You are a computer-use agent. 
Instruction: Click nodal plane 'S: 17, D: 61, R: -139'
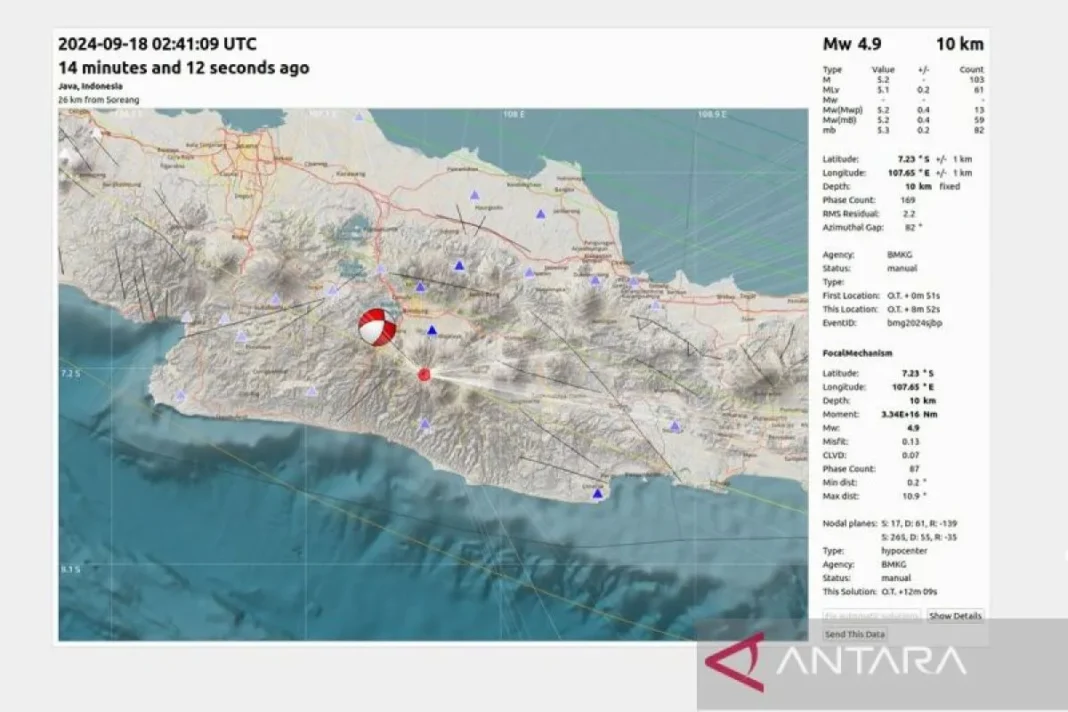(919, 523)
